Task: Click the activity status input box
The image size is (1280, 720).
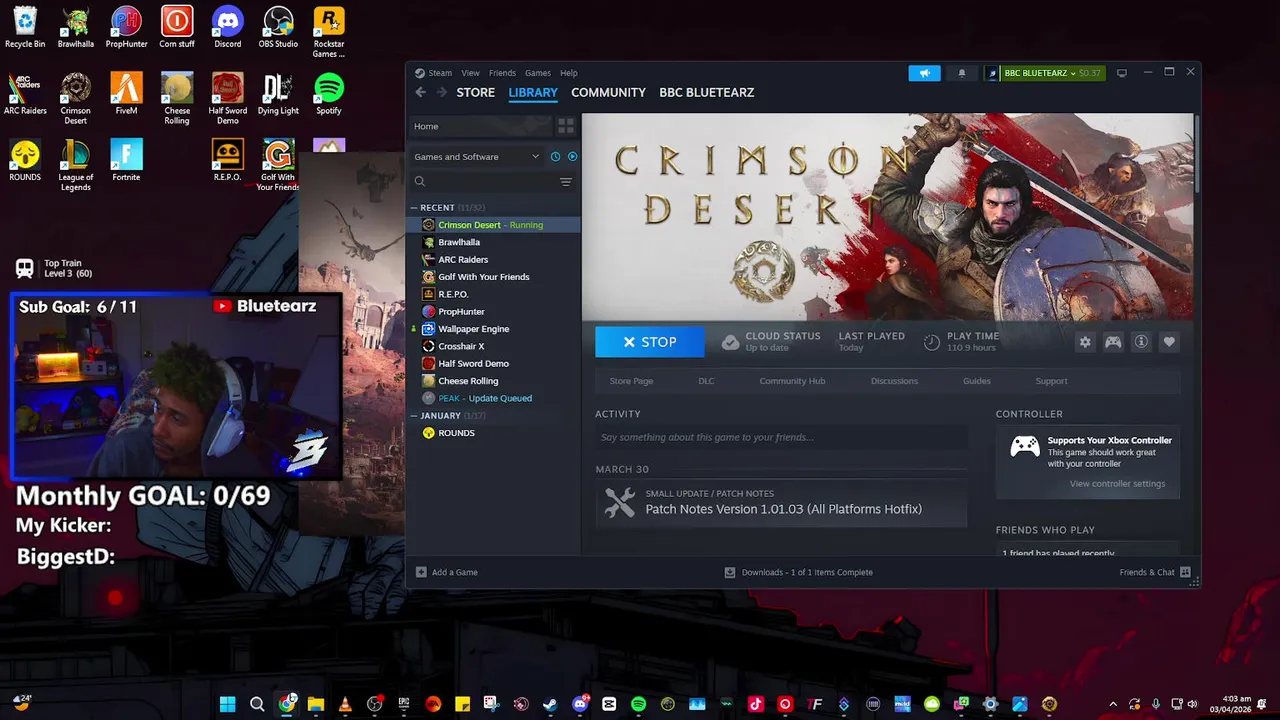Action: [781, 437]
